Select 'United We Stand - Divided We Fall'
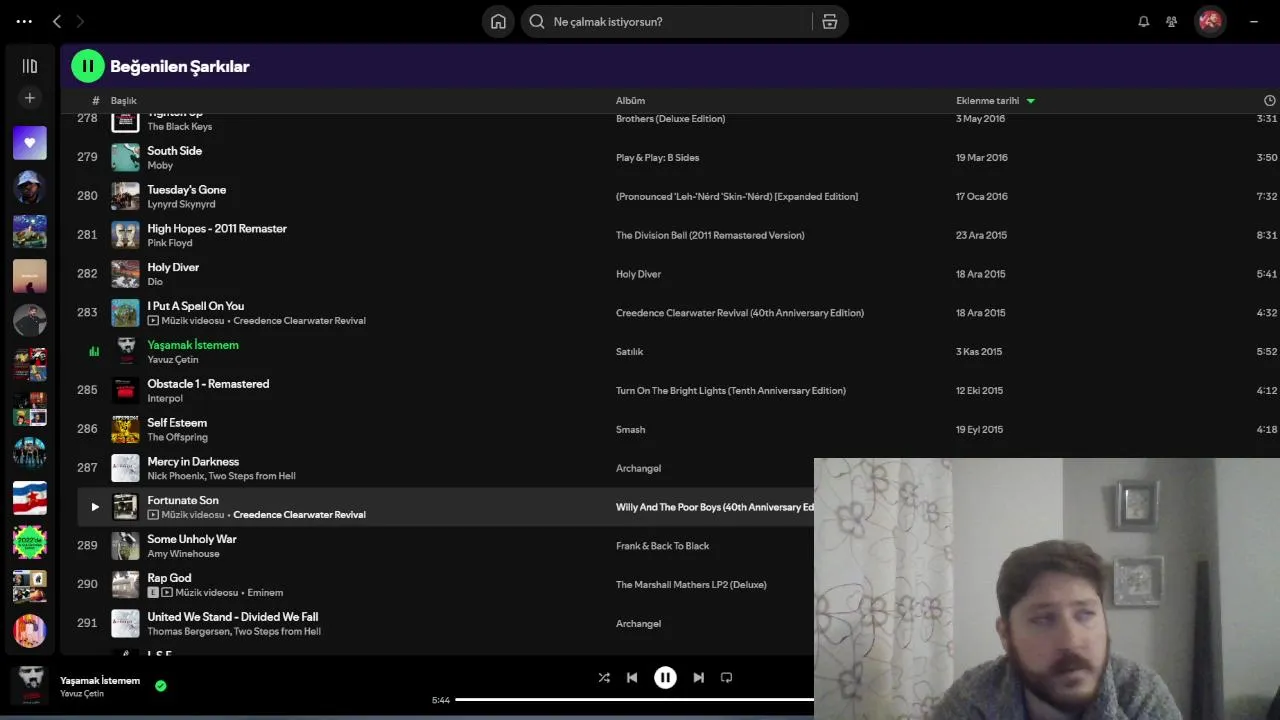Viewport: 1280px width, 720px height. pos(233,617)
